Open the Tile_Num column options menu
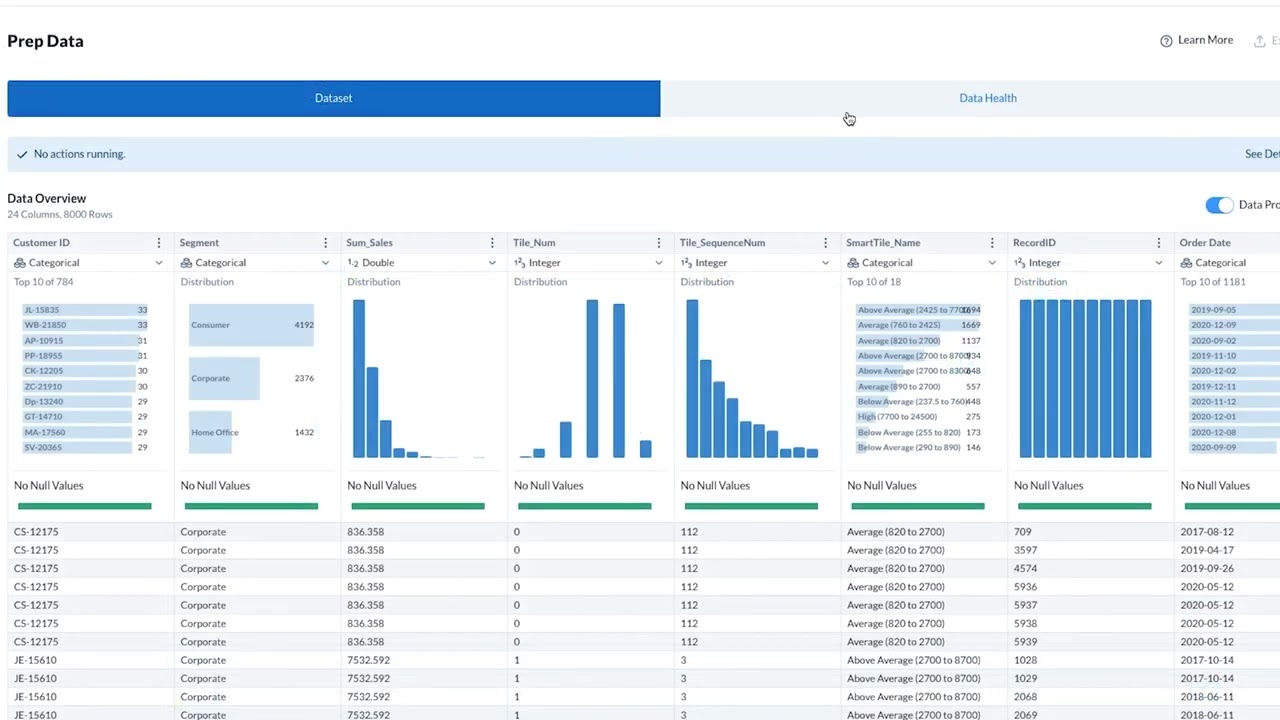This screenshot has height=720, width=1280. (x=658, y=243)
